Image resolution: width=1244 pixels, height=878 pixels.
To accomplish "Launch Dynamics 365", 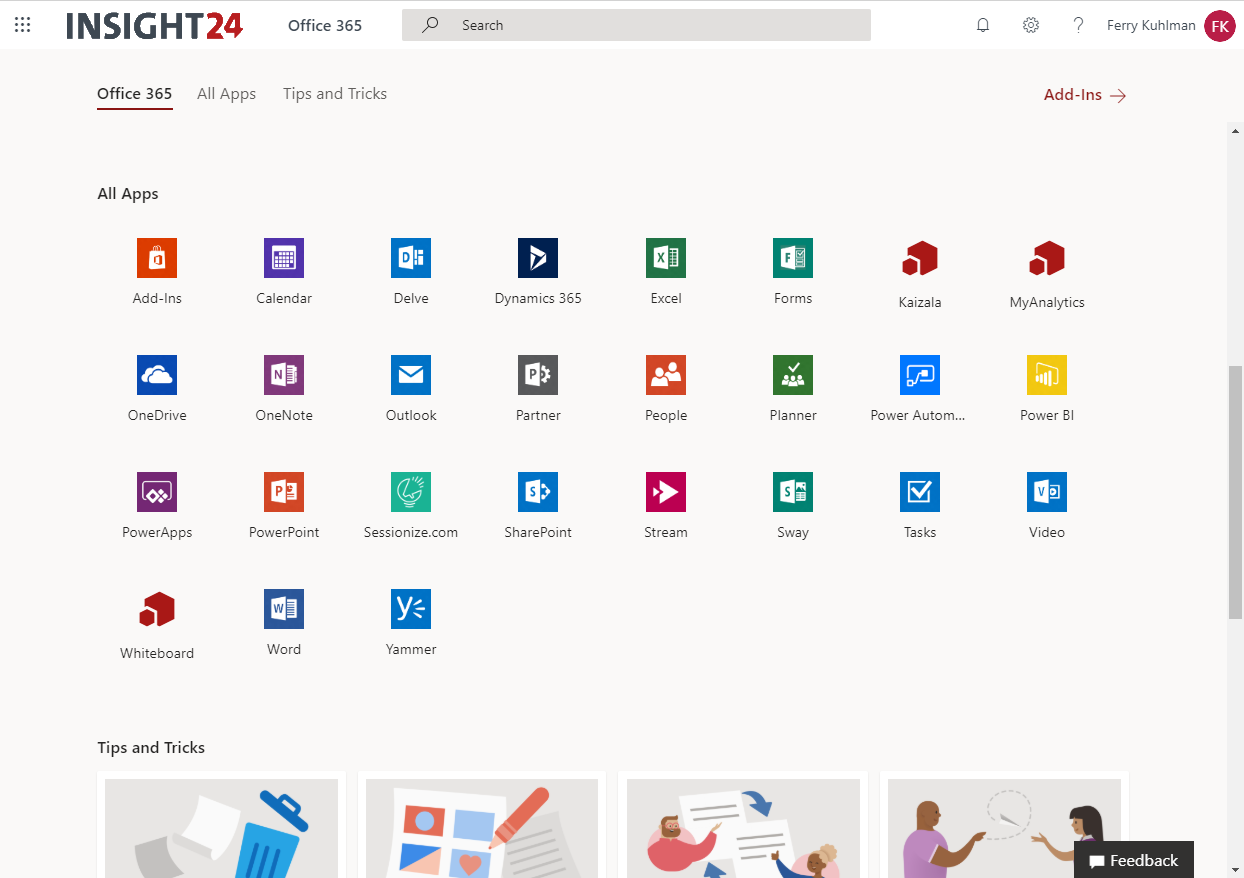I will (x=538, y=258).
